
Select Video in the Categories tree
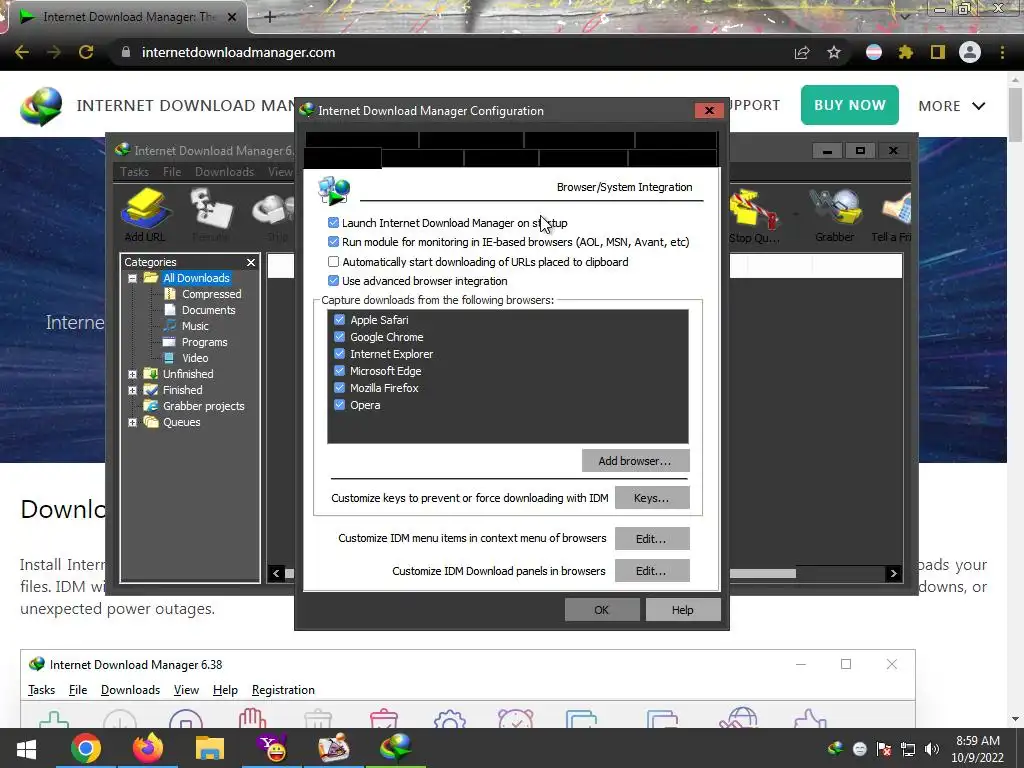[x=195, y=358]
